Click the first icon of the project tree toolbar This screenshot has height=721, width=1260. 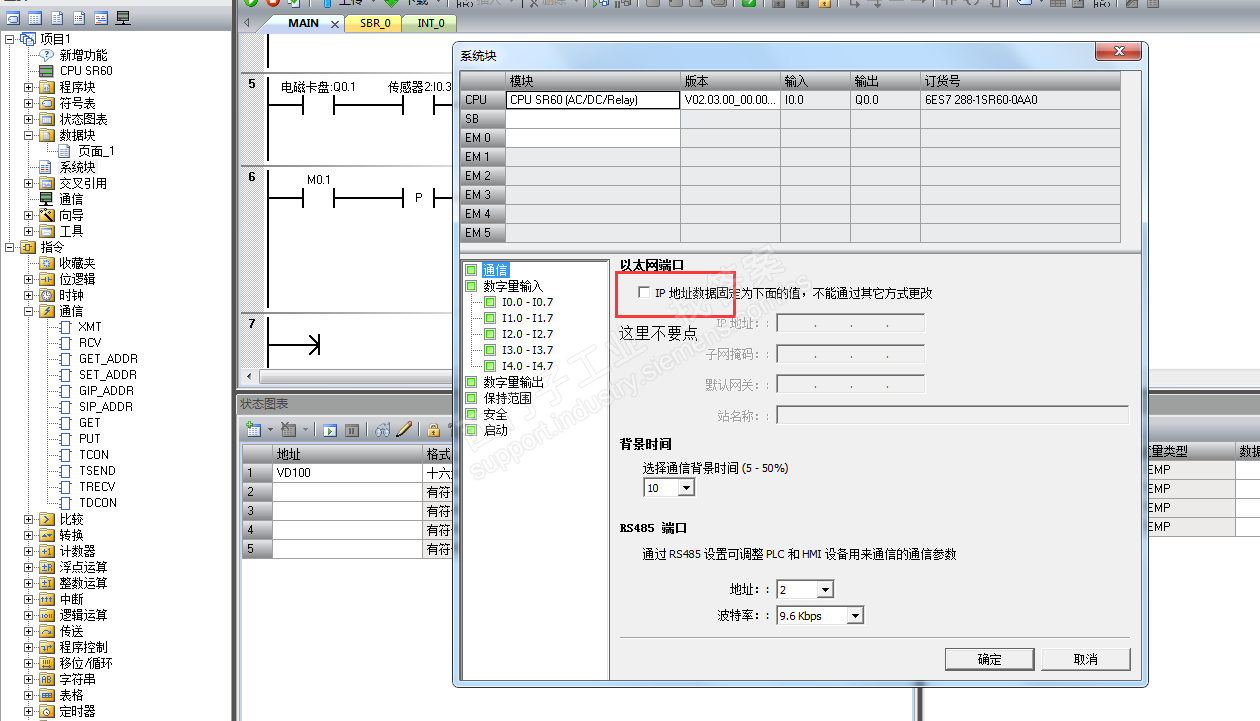click(13, 18)
